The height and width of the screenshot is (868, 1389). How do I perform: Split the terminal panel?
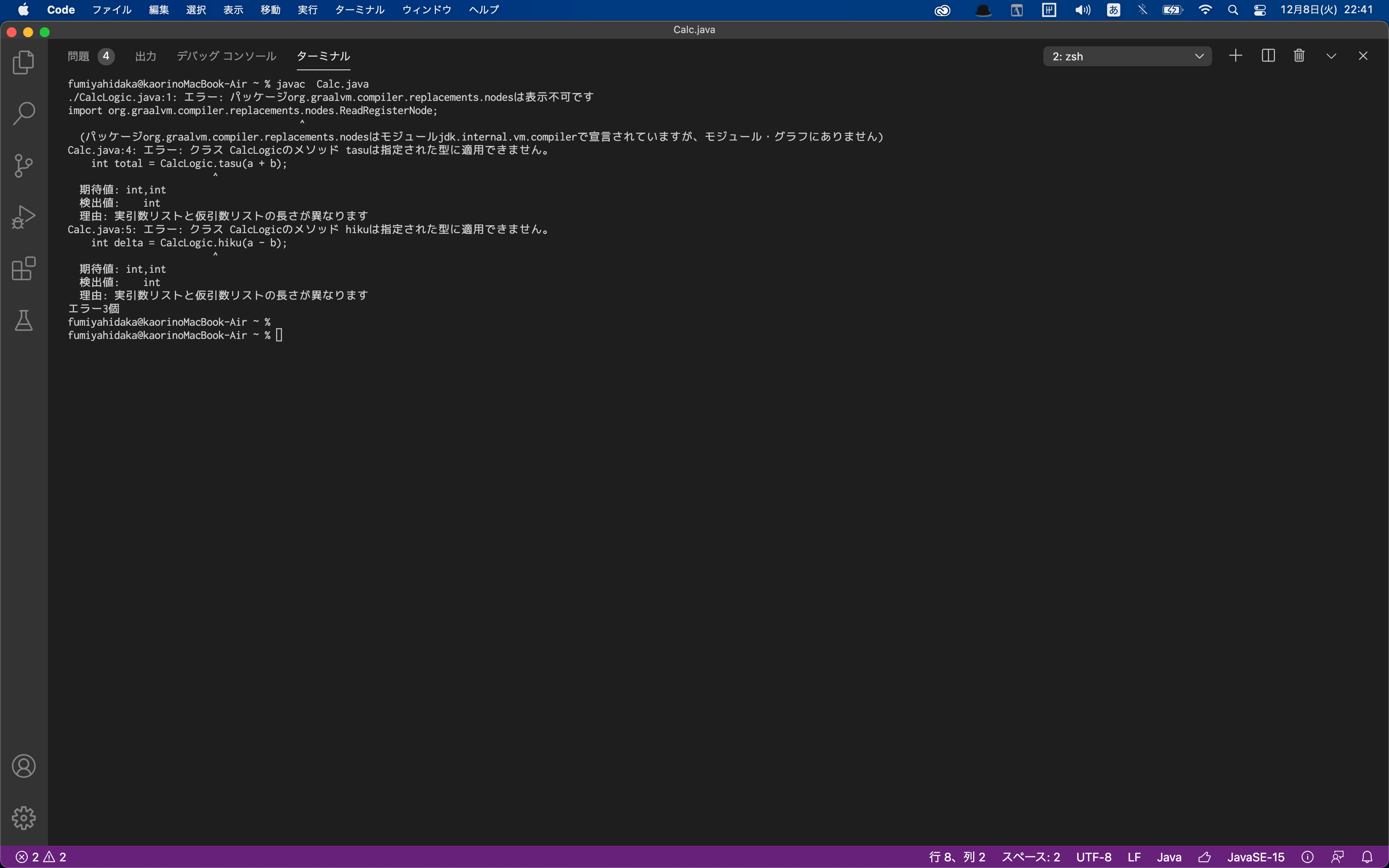point(1268,56)
